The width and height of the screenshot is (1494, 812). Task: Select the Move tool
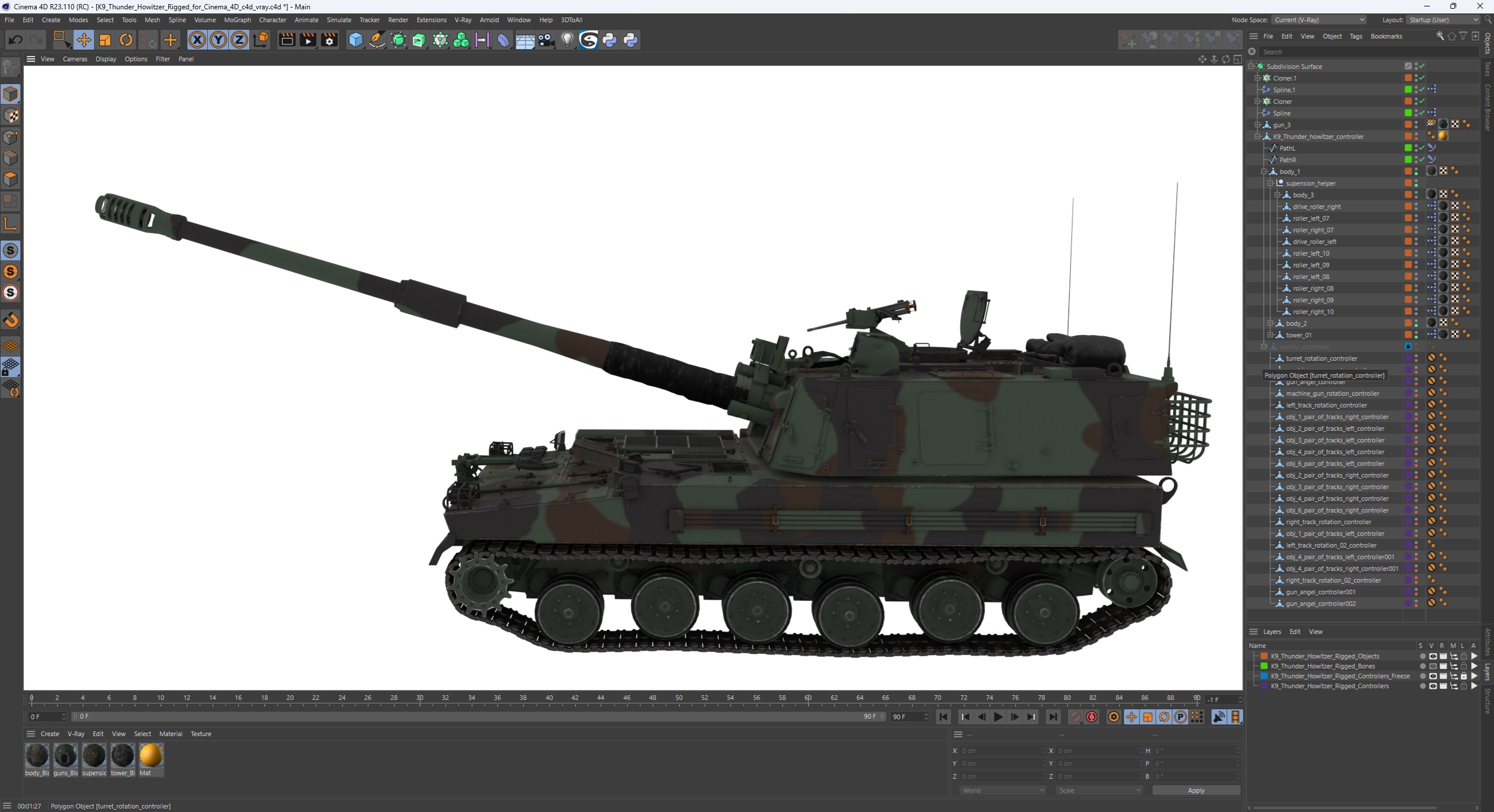(x=83, y=40)
